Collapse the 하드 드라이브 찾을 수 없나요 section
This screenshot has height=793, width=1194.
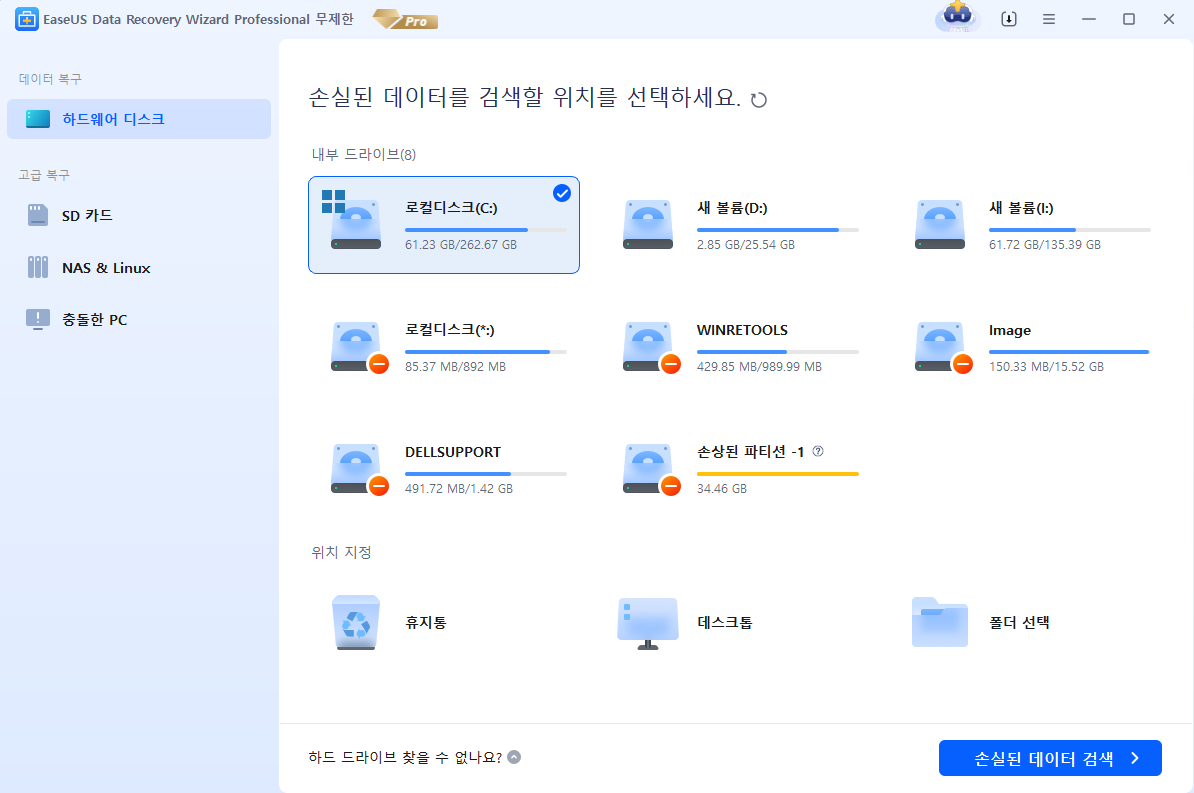click(x=516, y=759)
